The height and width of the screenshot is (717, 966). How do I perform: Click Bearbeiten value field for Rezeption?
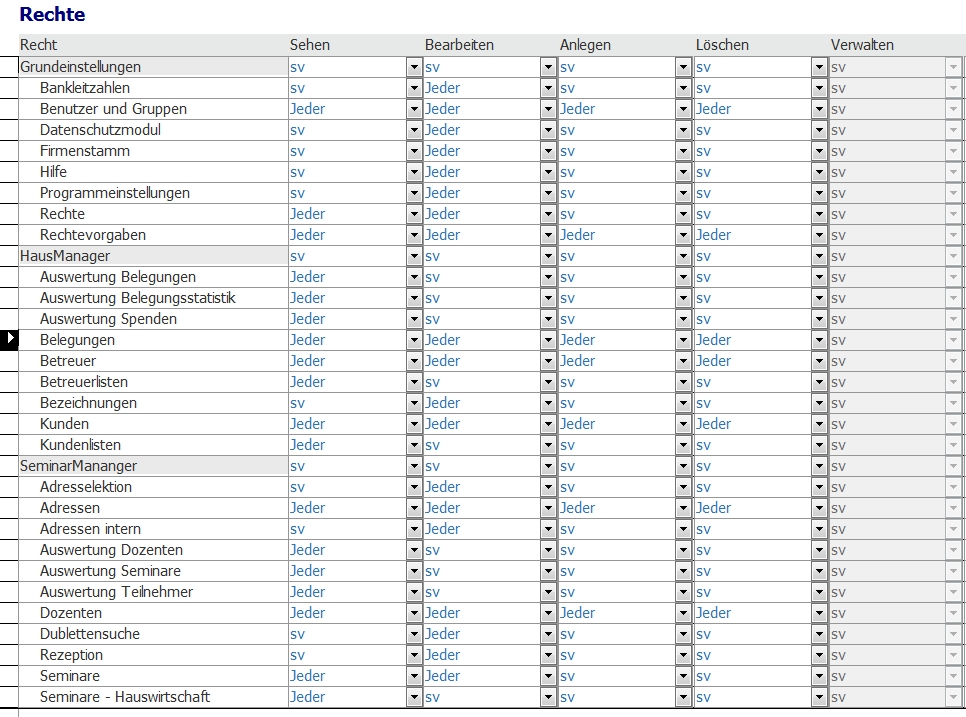click(480, 655)
